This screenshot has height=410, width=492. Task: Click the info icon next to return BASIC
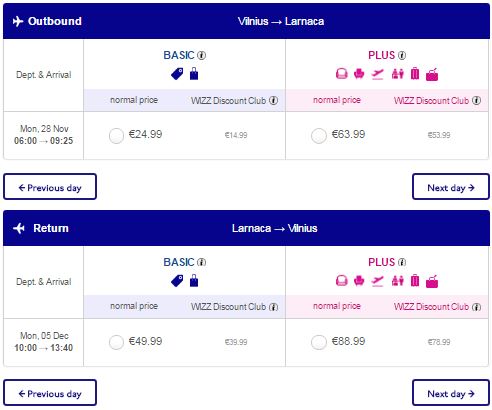pyautogui.click(x=202, y=262)
